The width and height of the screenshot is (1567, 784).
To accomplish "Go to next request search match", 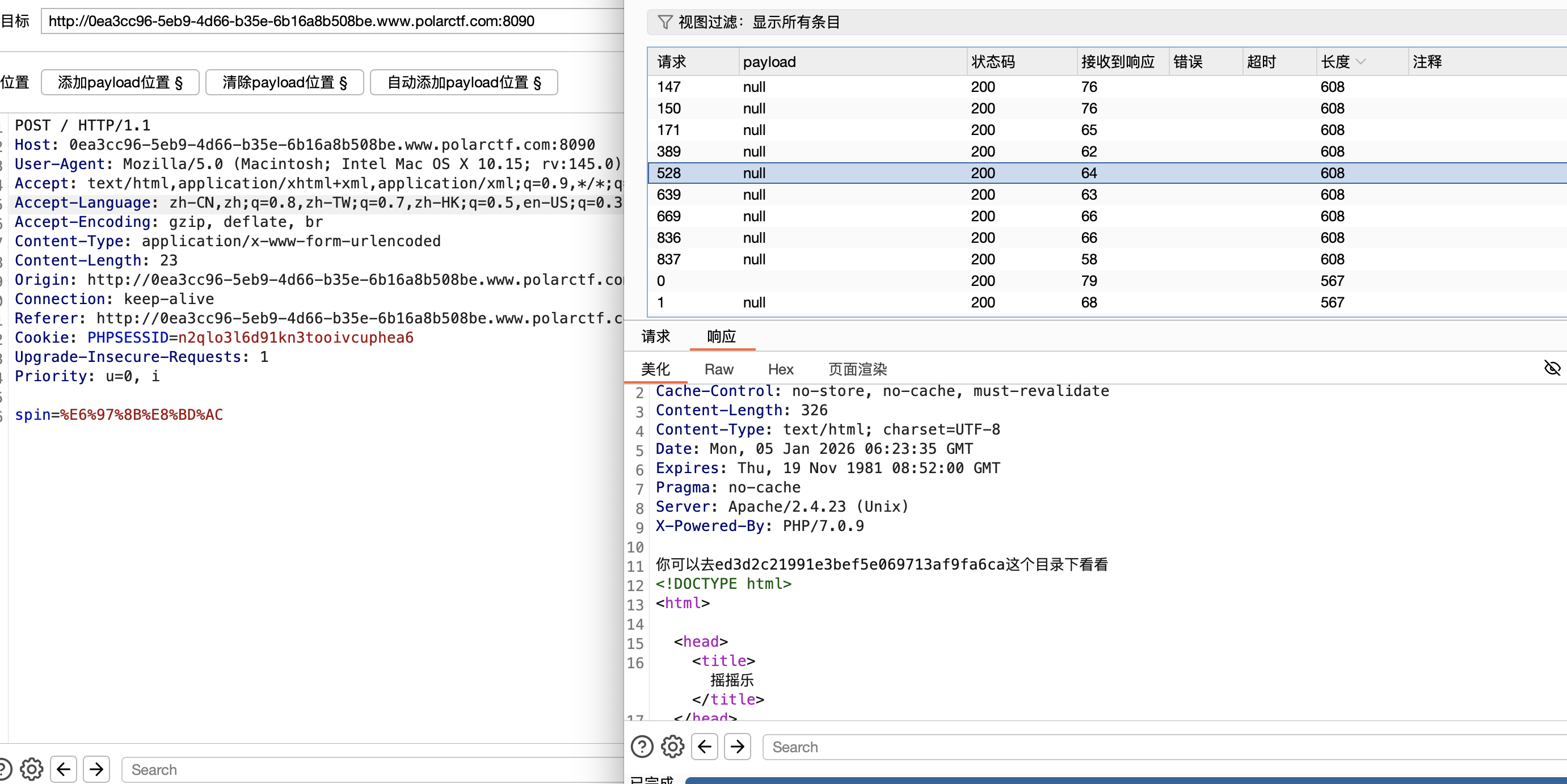I will (x=96, y=769).
